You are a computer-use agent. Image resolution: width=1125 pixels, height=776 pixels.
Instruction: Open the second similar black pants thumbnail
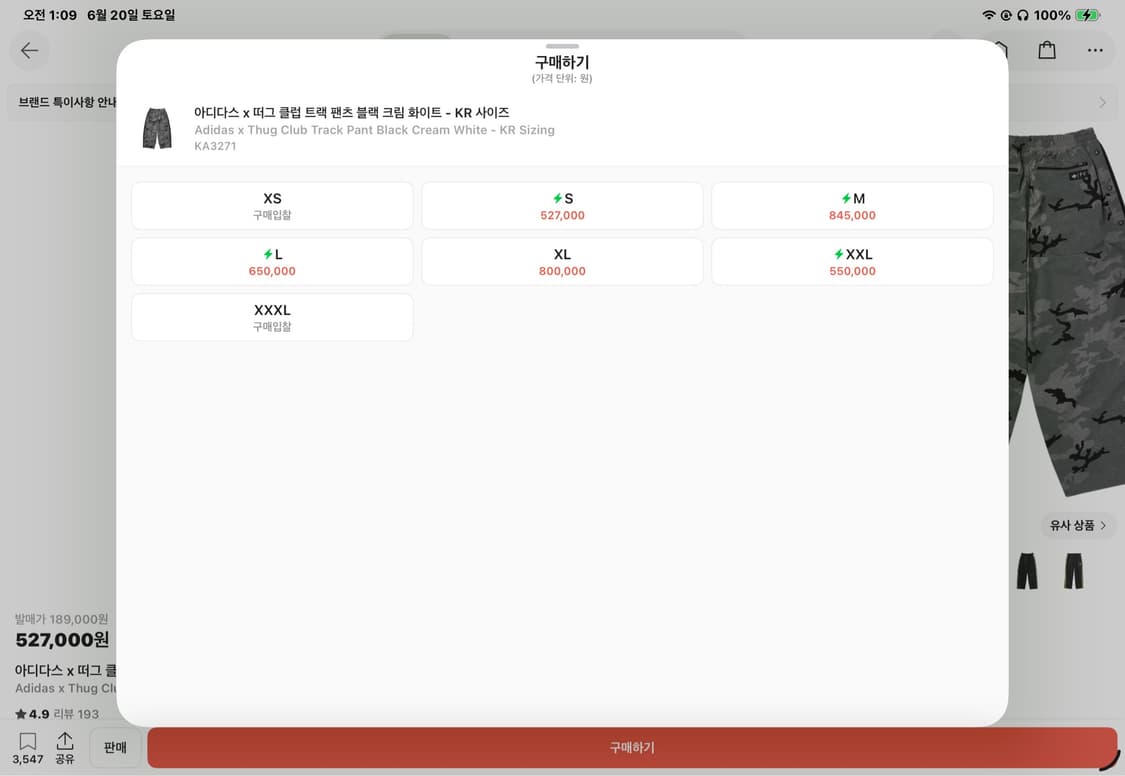point(1073,571)
